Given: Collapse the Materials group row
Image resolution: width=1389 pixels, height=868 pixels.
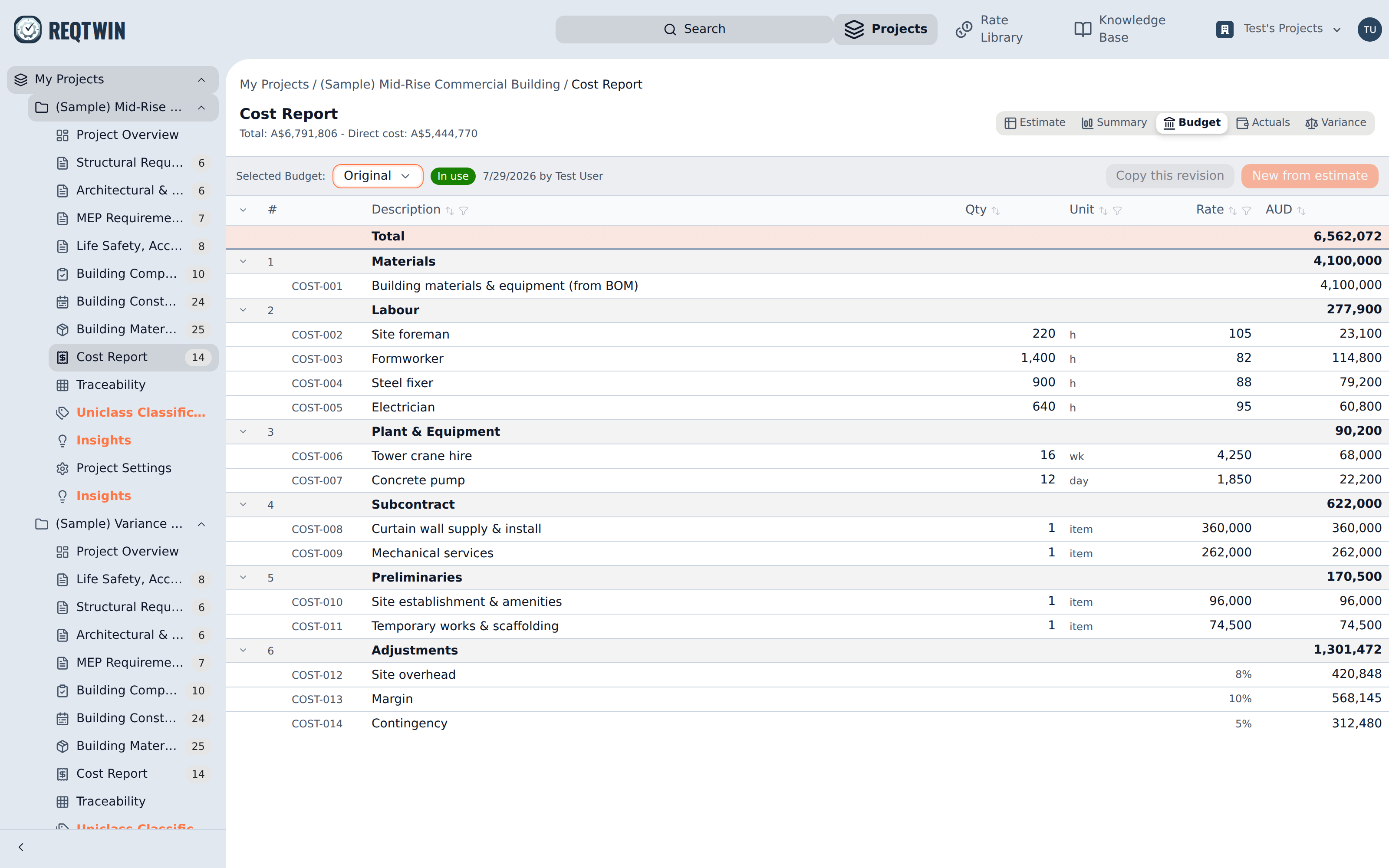Looking at the screenshot, I should pyautogui.click(x=244, y=262).
